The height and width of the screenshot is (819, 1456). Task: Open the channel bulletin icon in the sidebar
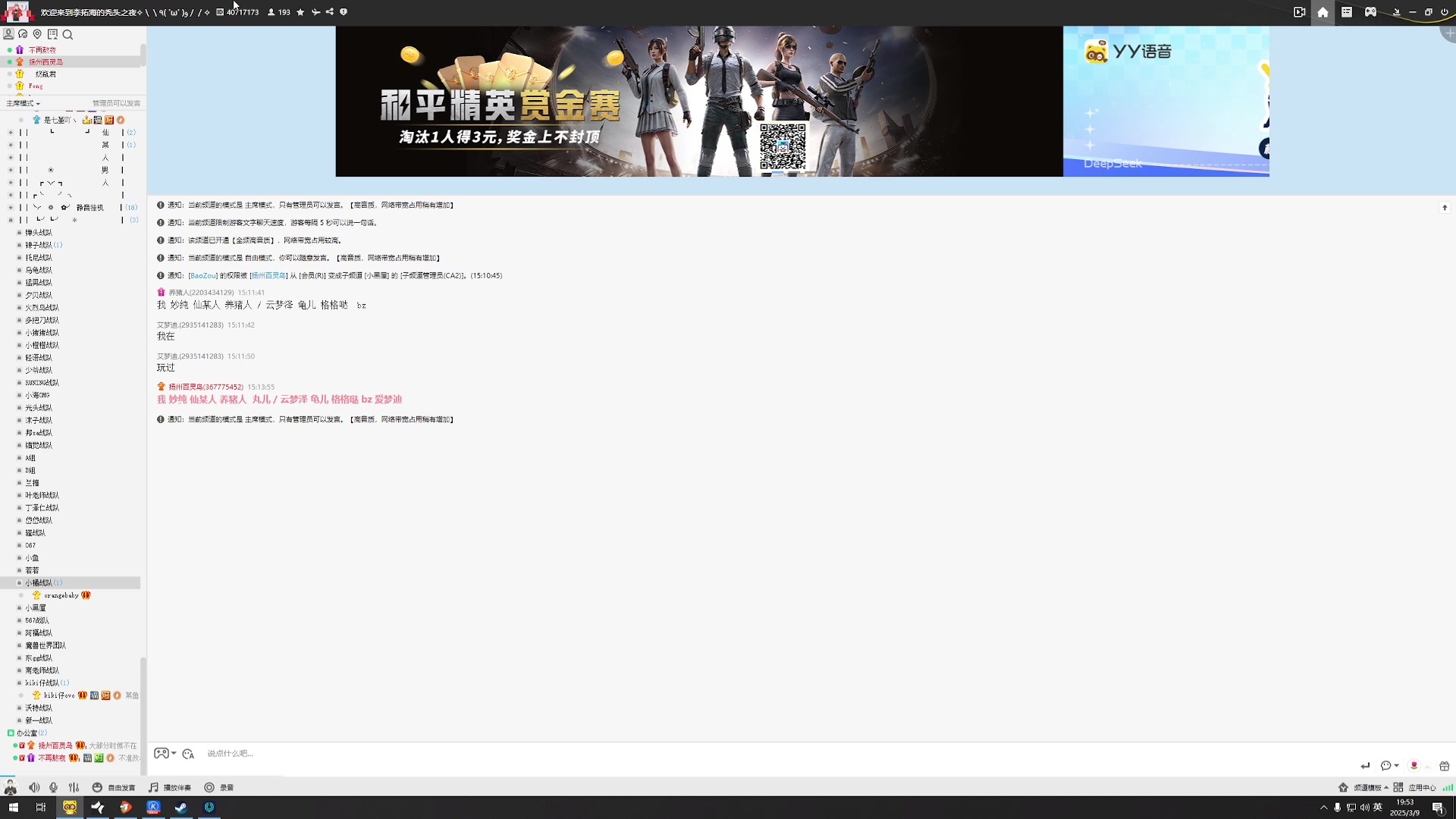tap(52, 34)
